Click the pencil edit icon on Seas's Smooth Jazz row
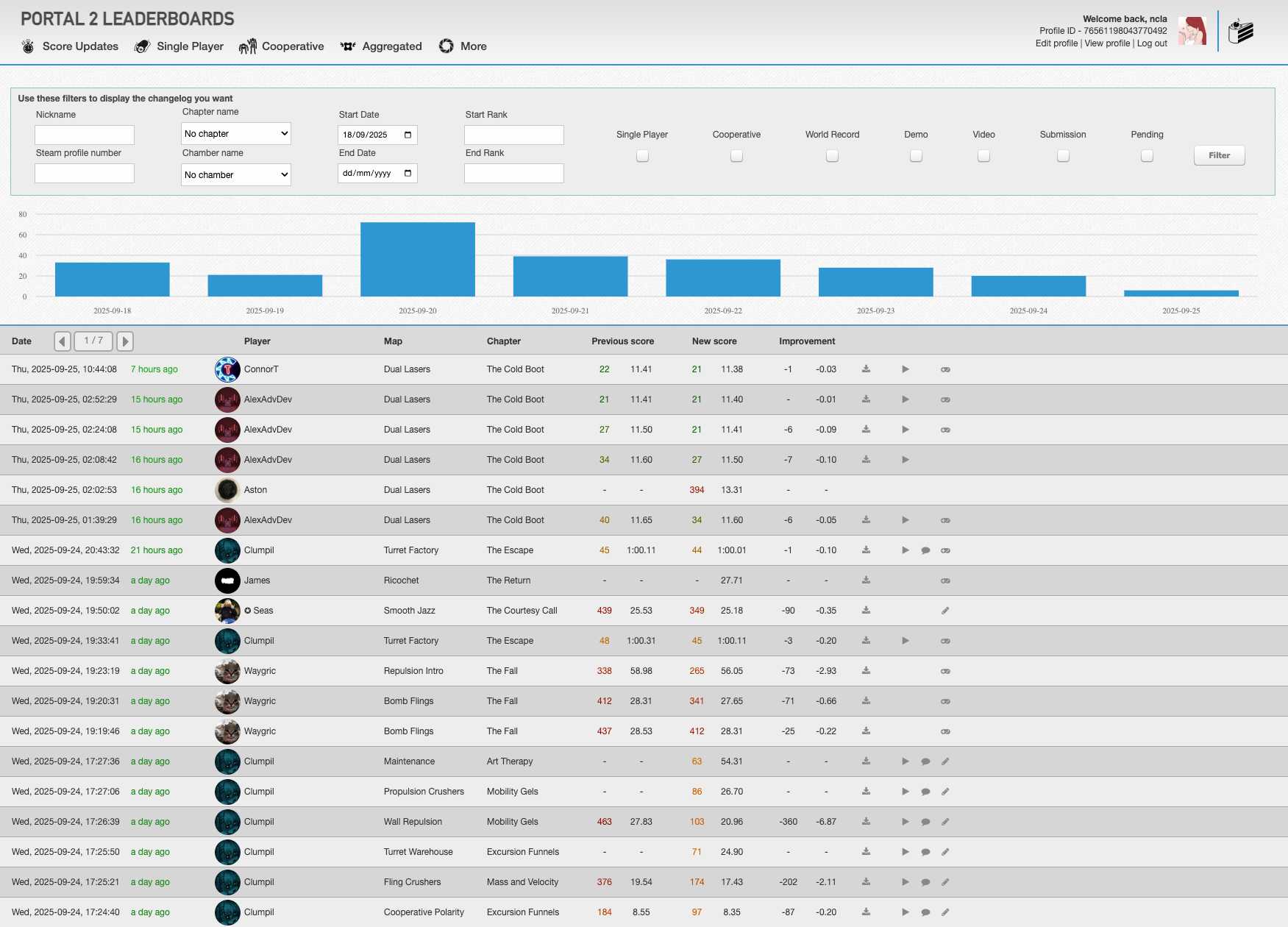The image size is (1288, 927). (945, 611)
